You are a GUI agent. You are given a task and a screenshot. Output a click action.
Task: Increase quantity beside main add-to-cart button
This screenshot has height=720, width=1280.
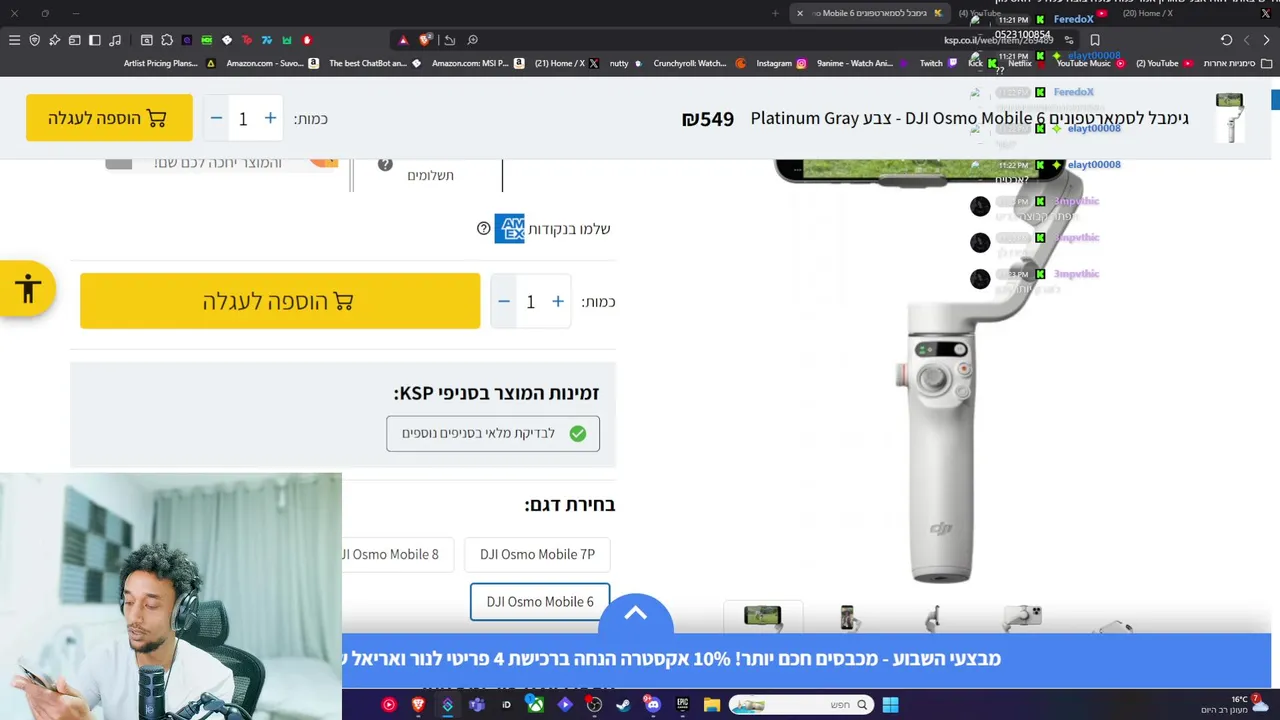(x=558, y=301)
